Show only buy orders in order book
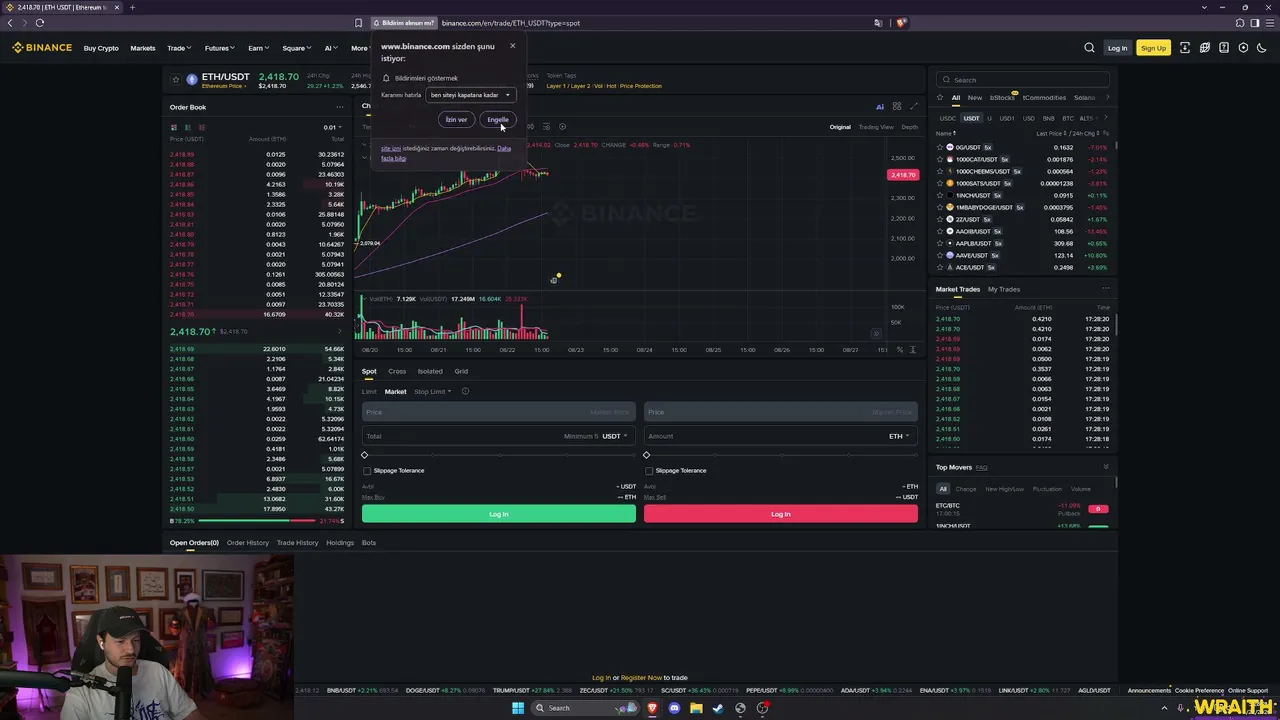Viewport: 1280px width, 720px height. (188, 127)
